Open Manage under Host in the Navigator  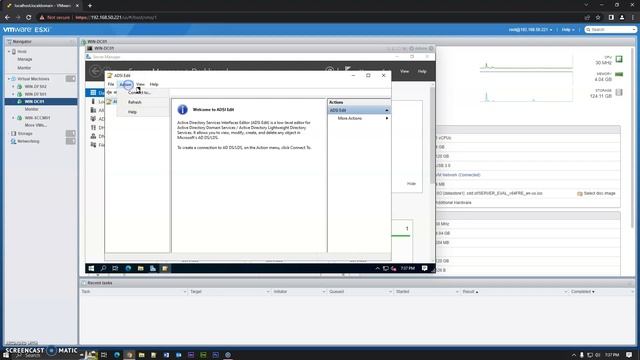[24, 60]
